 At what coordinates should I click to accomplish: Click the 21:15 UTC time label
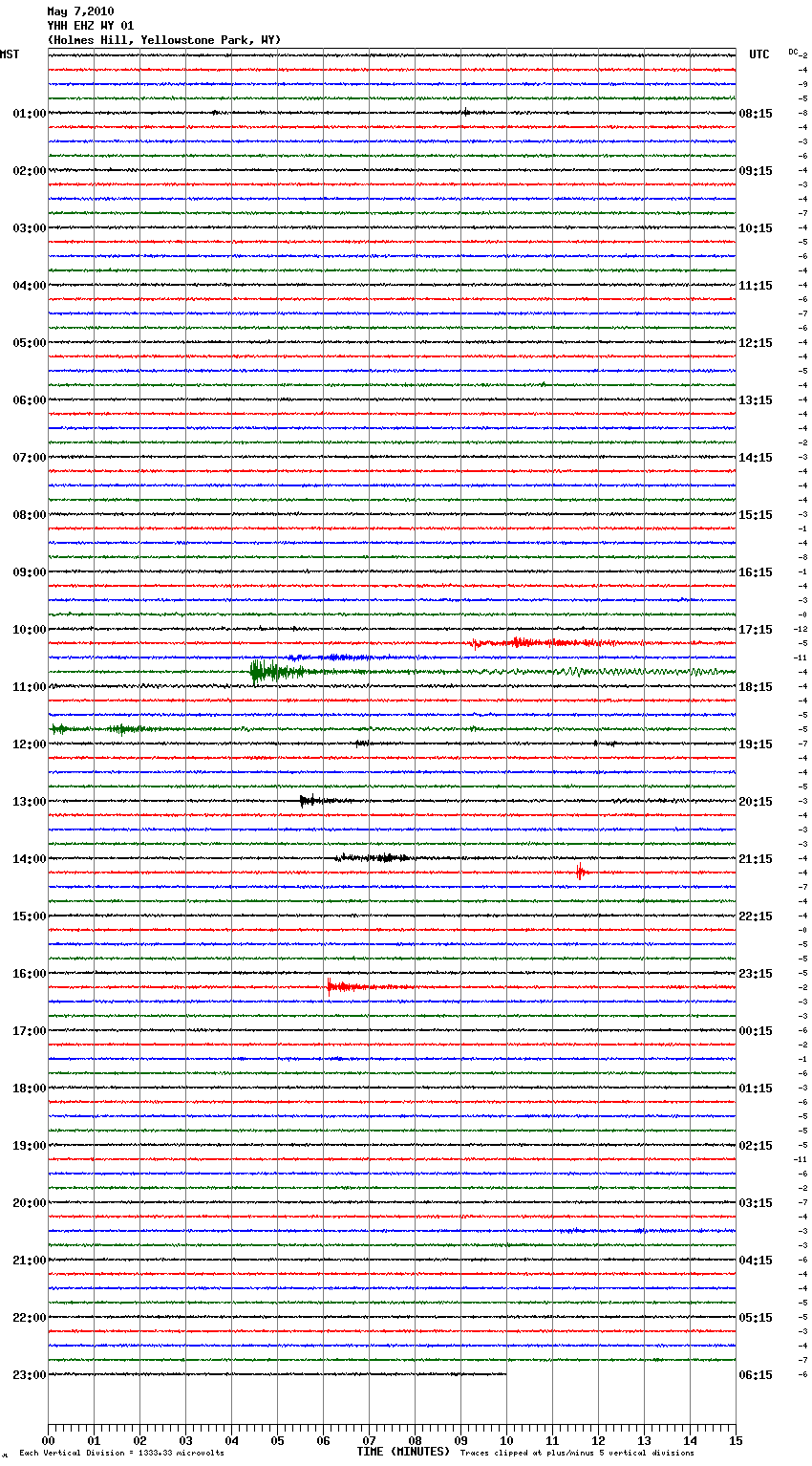pos(756,859)
